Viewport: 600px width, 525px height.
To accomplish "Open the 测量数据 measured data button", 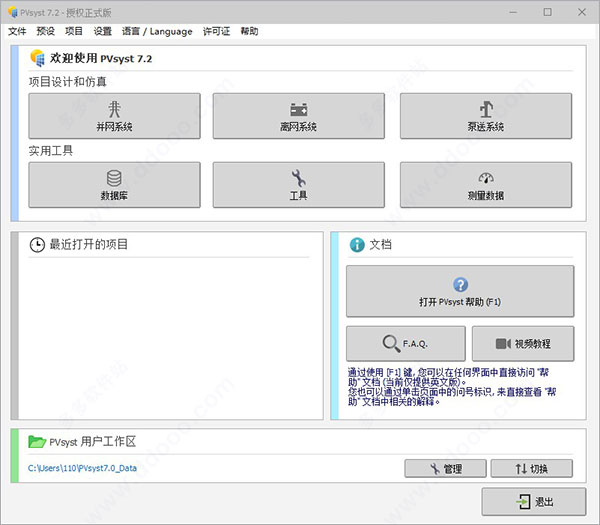I will click(486, 185).
